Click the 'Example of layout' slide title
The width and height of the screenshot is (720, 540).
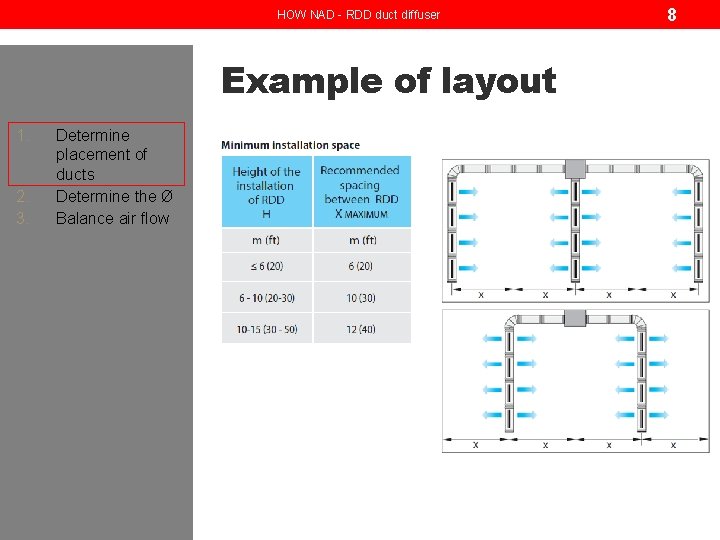(388, 81)
